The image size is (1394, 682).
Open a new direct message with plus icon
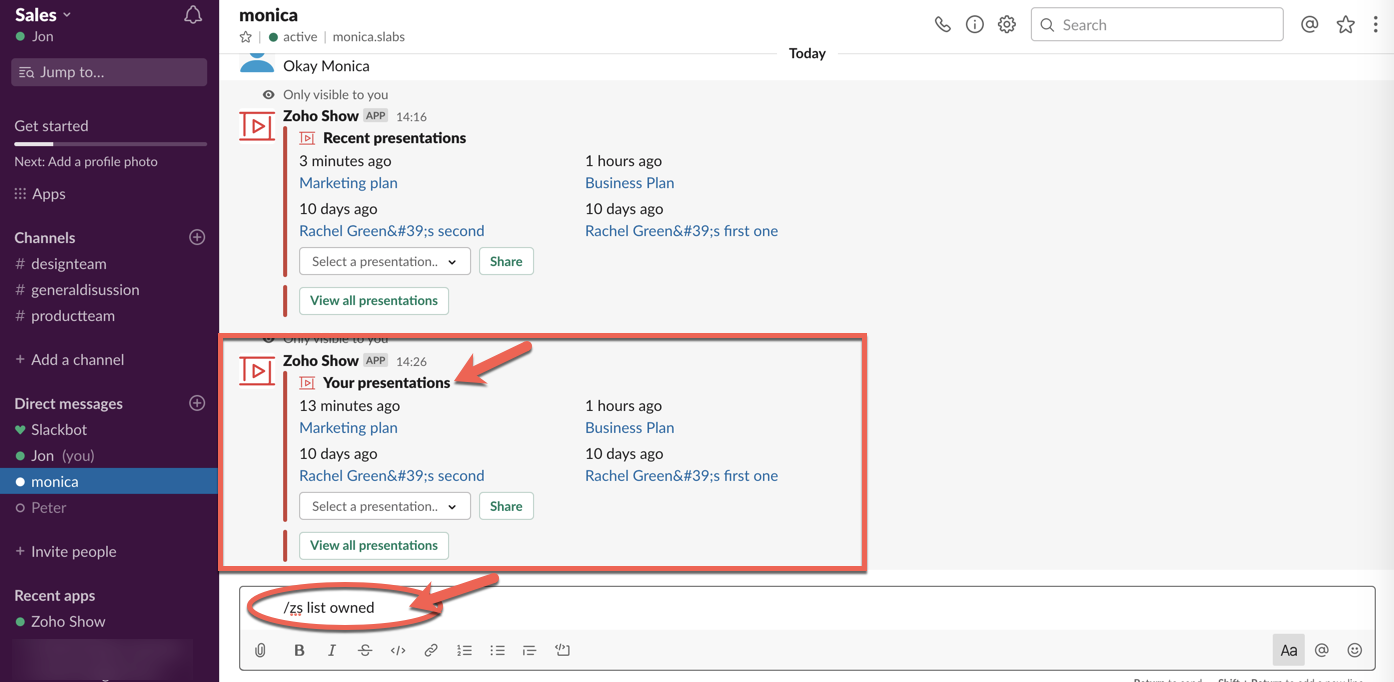[x=197, y=403]
